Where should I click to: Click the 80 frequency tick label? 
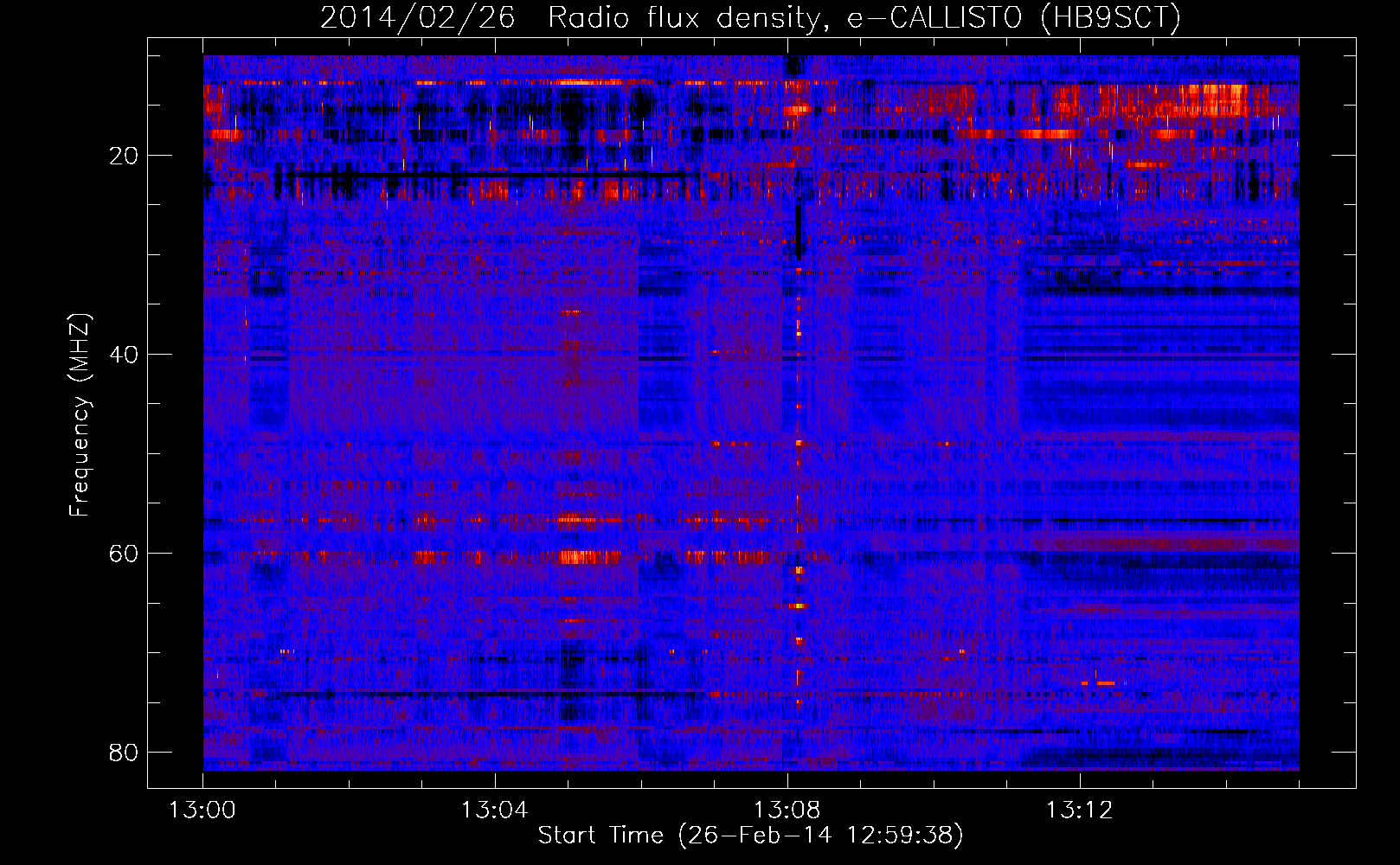124,753
